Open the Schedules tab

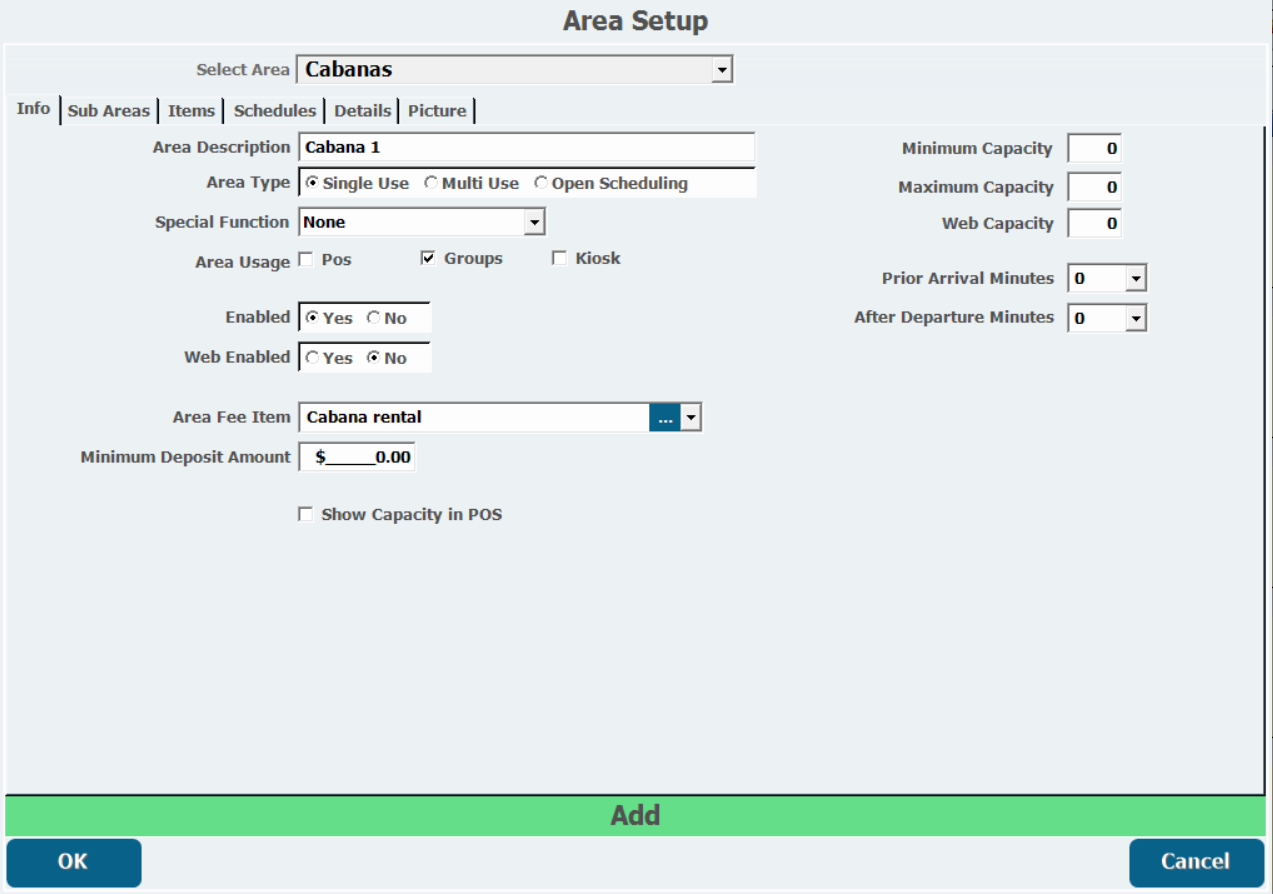pyautogui.click(x=274, y=111)
